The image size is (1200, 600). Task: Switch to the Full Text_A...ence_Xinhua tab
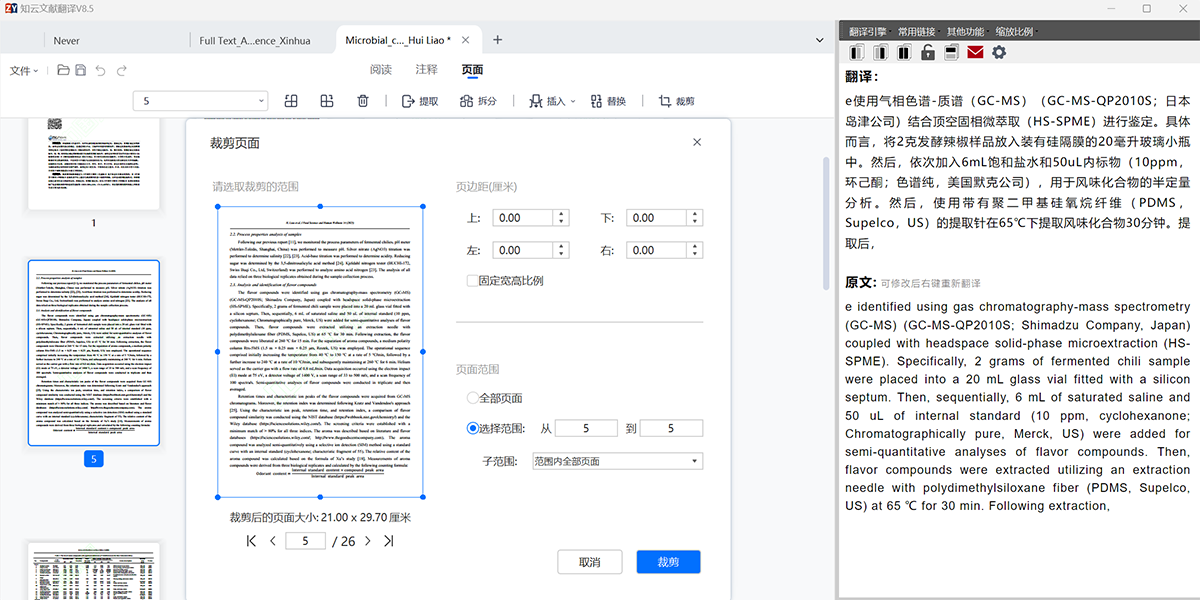tap(254, 40)
